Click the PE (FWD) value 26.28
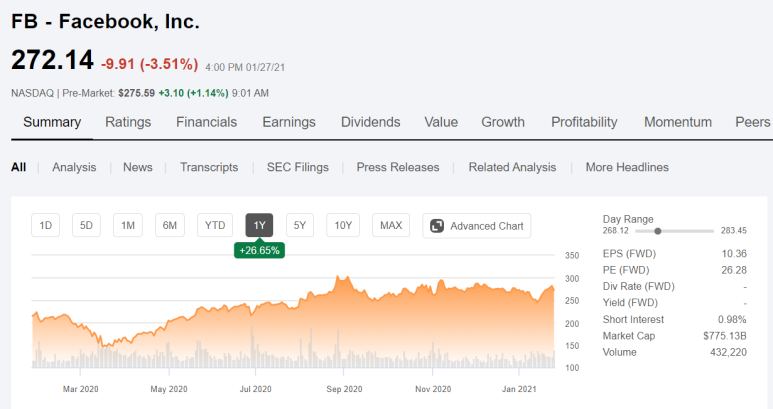773x409 pixels. 734,270
